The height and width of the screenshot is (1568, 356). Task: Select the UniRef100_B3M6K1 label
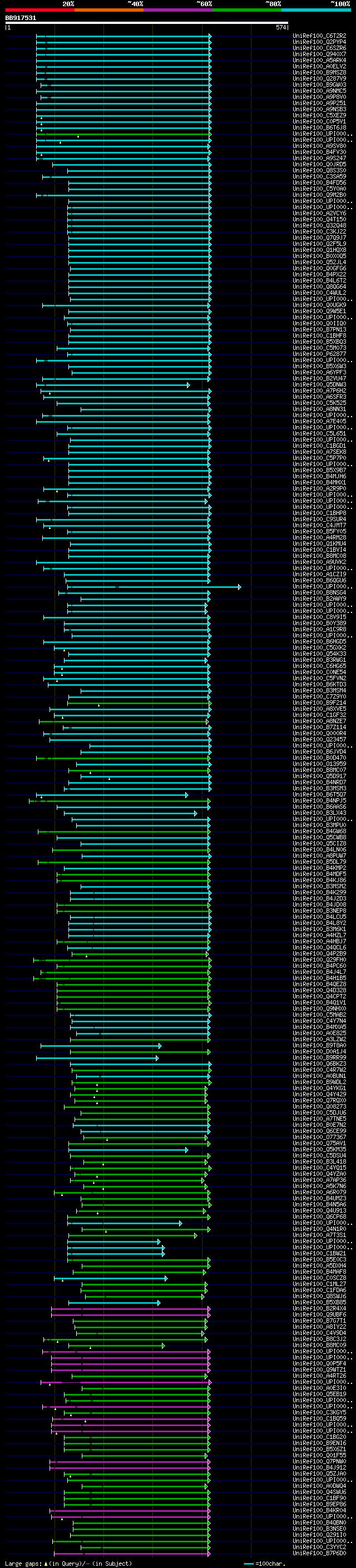click(319, 929)
